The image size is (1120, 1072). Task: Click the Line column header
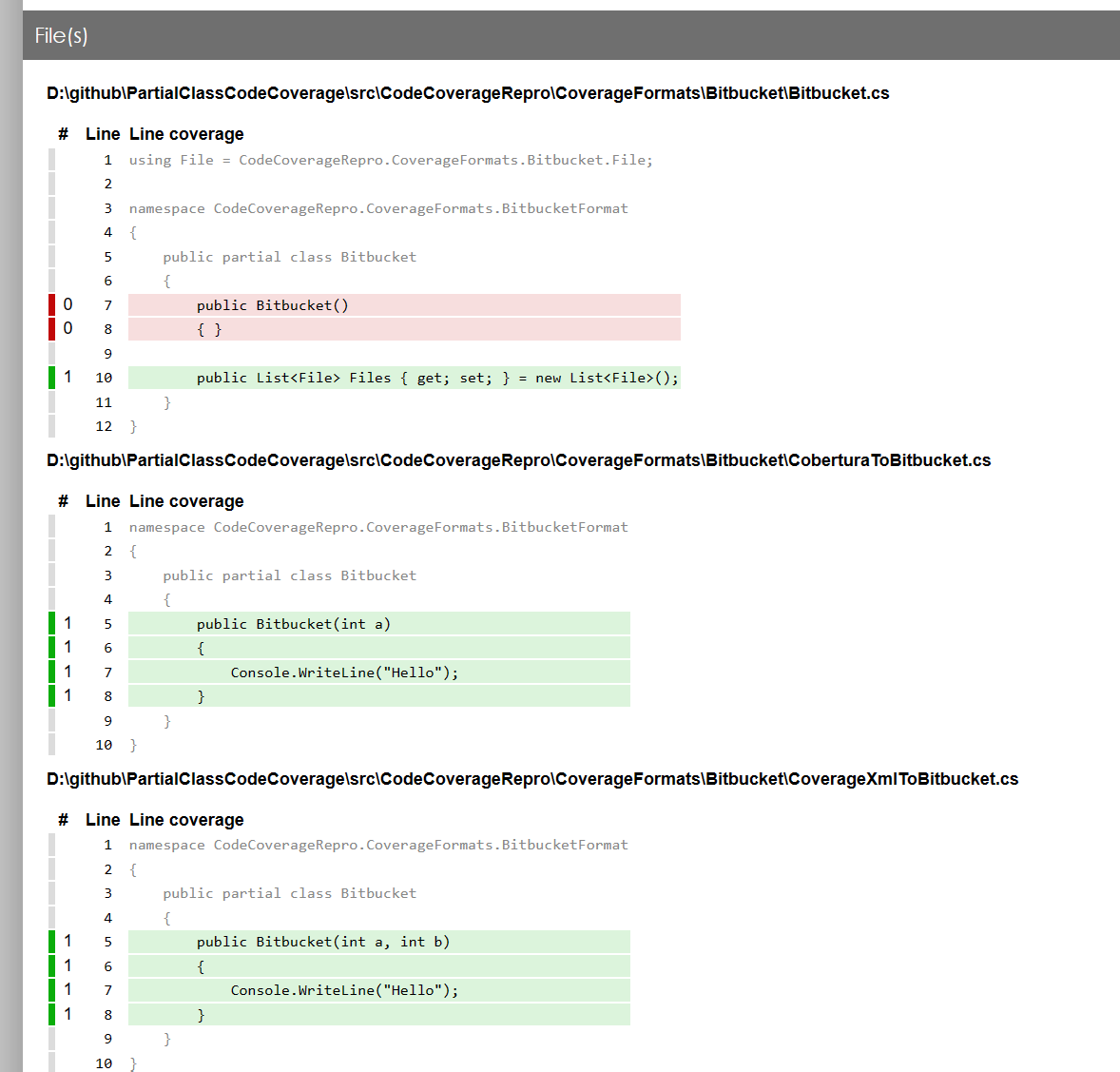pos(103,133)
